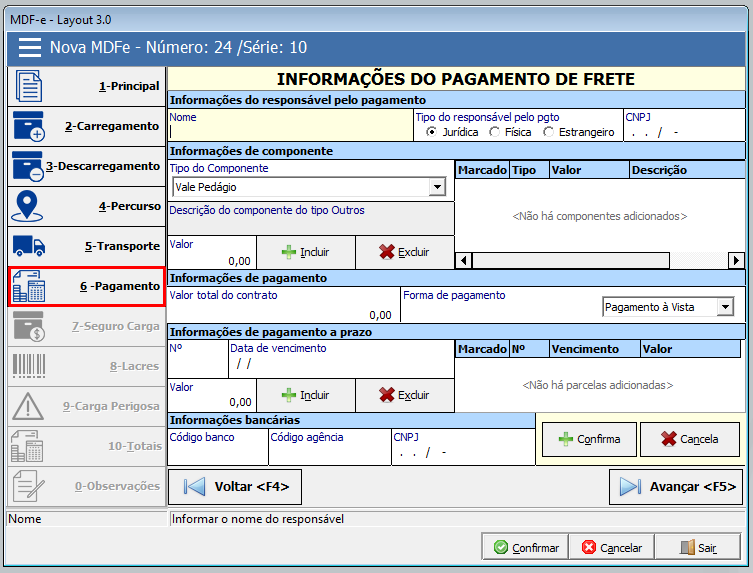Open the hamburger menu icon

[x=29, y=48]
